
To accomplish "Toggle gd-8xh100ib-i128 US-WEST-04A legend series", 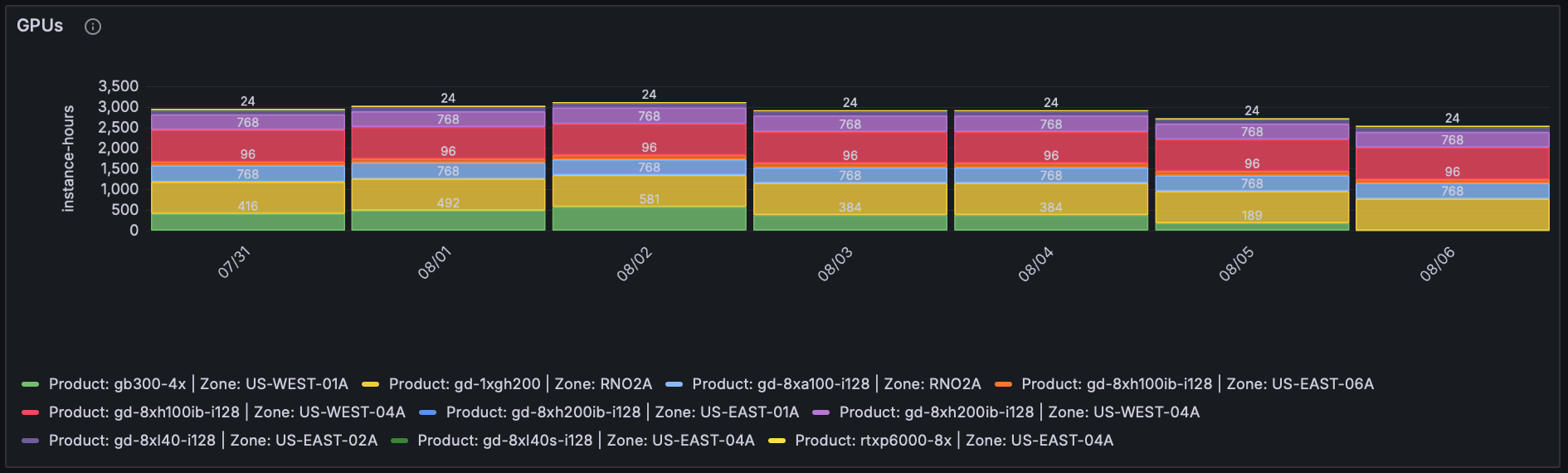I will 226,412.
